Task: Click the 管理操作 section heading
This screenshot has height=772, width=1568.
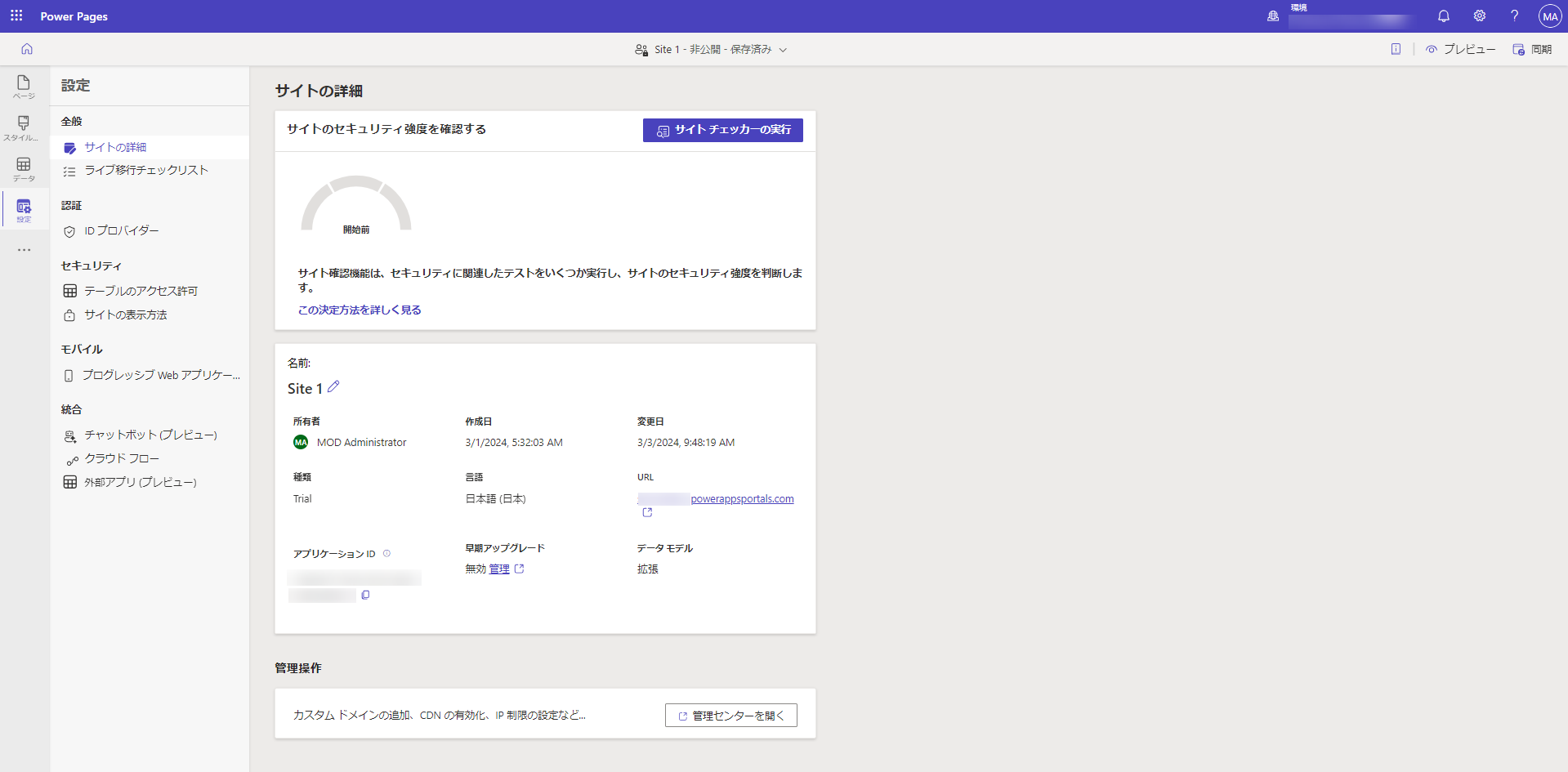Action: pyautogui.click(x=298, y=667)
